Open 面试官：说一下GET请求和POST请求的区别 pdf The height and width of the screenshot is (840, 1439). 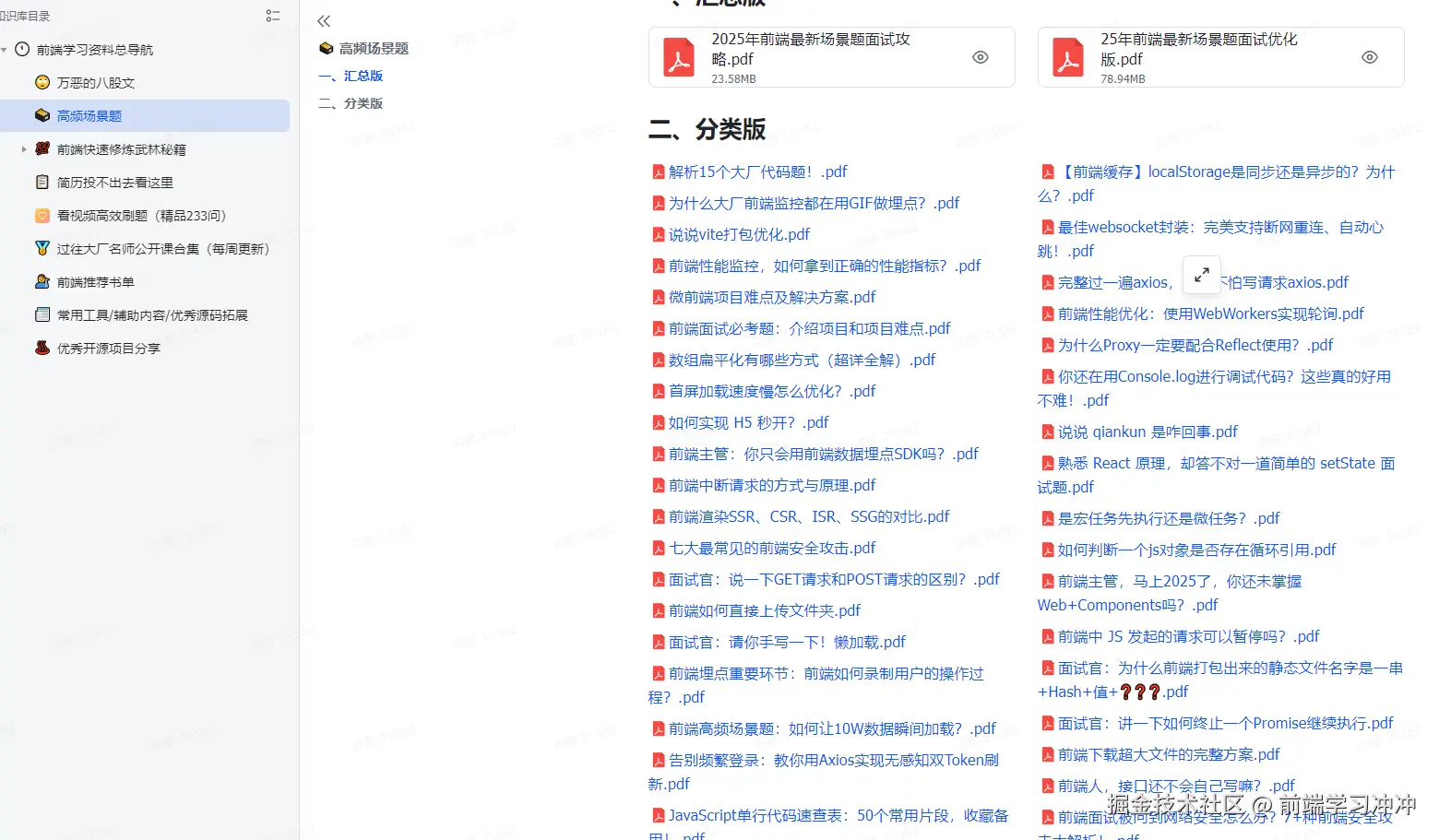tap(834, 579)
